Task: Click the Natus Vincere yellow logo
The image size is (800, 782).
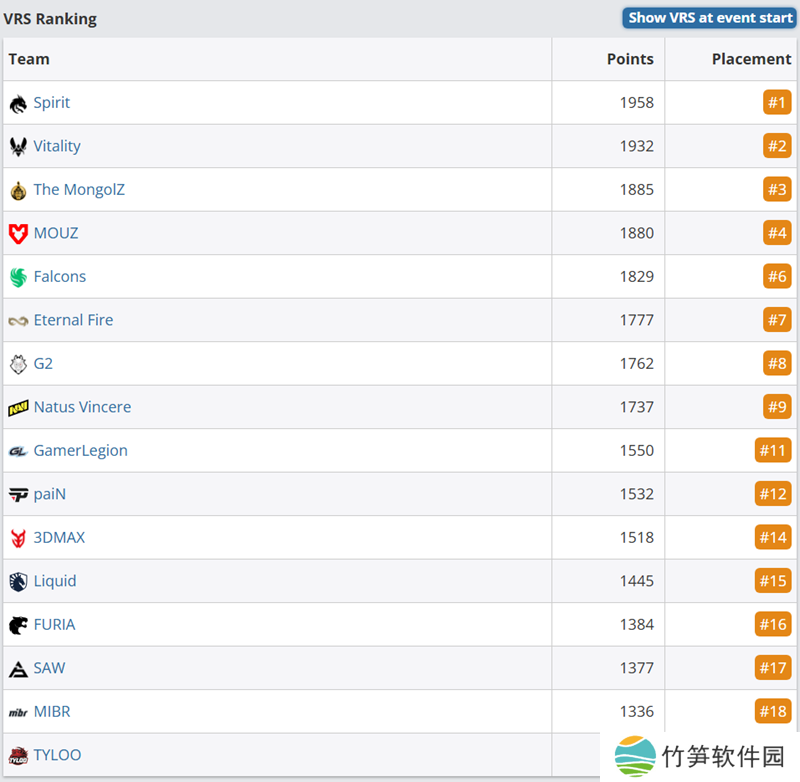Action: 18,408
